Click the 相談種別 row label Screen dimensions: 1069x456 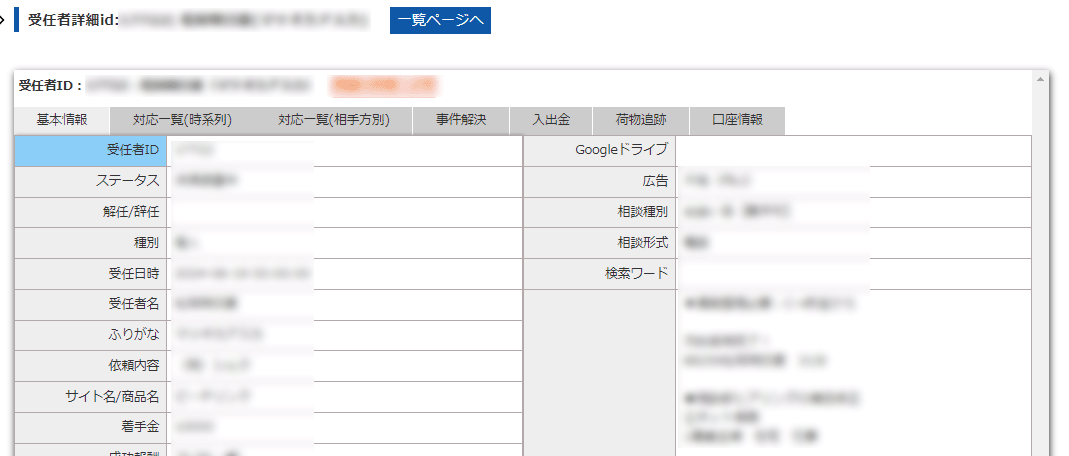[600, 212]
